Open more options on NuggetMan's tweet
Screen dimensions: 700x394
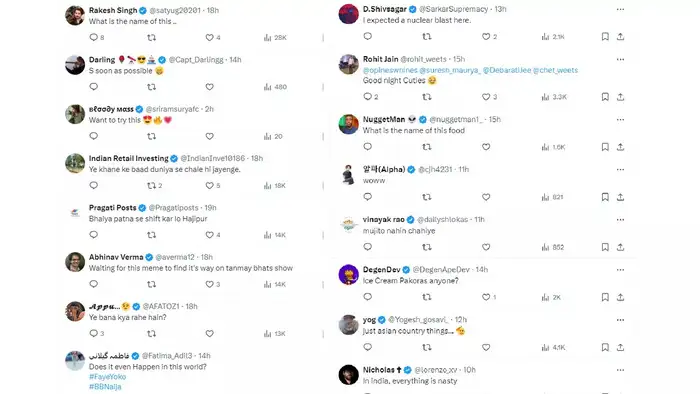(620, 120)
